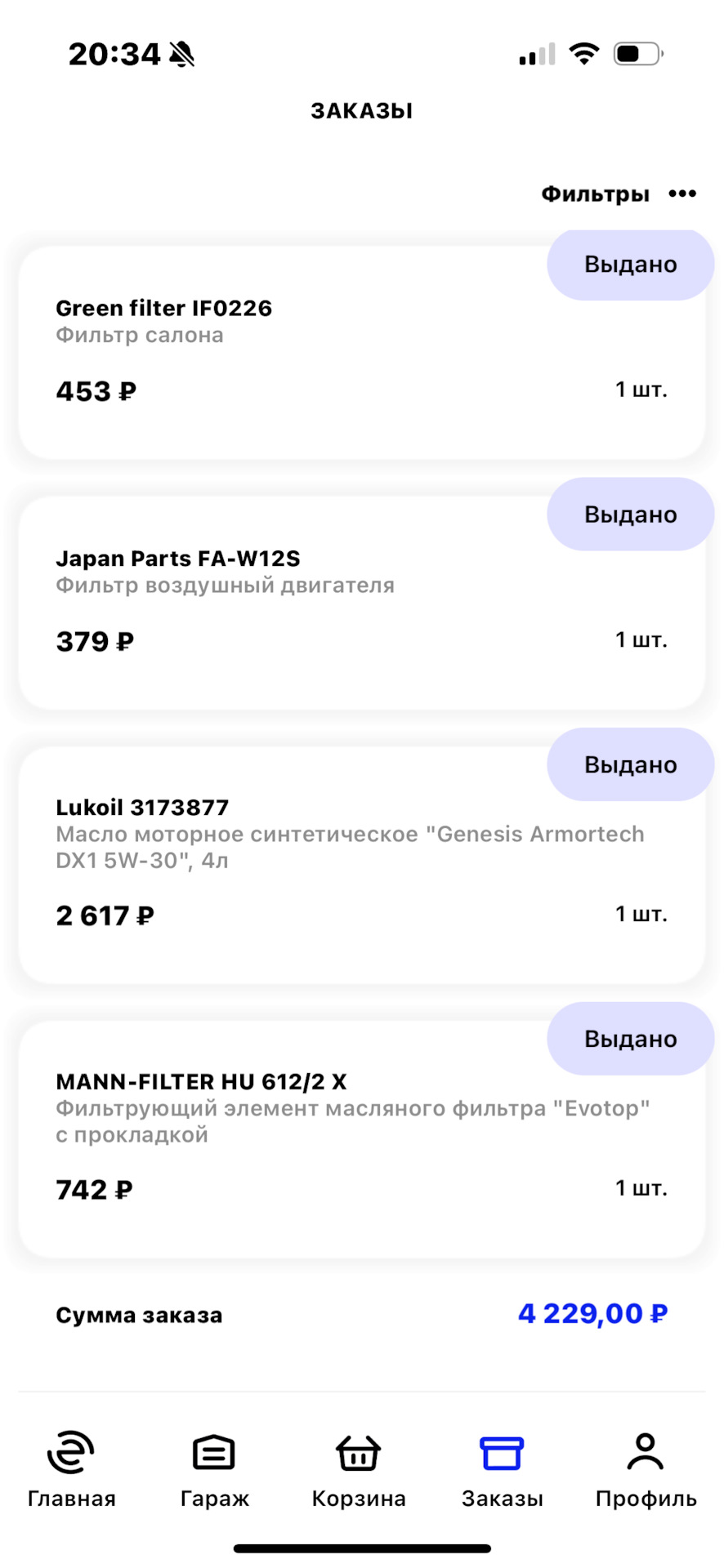Open the Корзина basket icon
This screenshot has width=724, height=1568.
pyautogui.click(x=359, y=1454)
